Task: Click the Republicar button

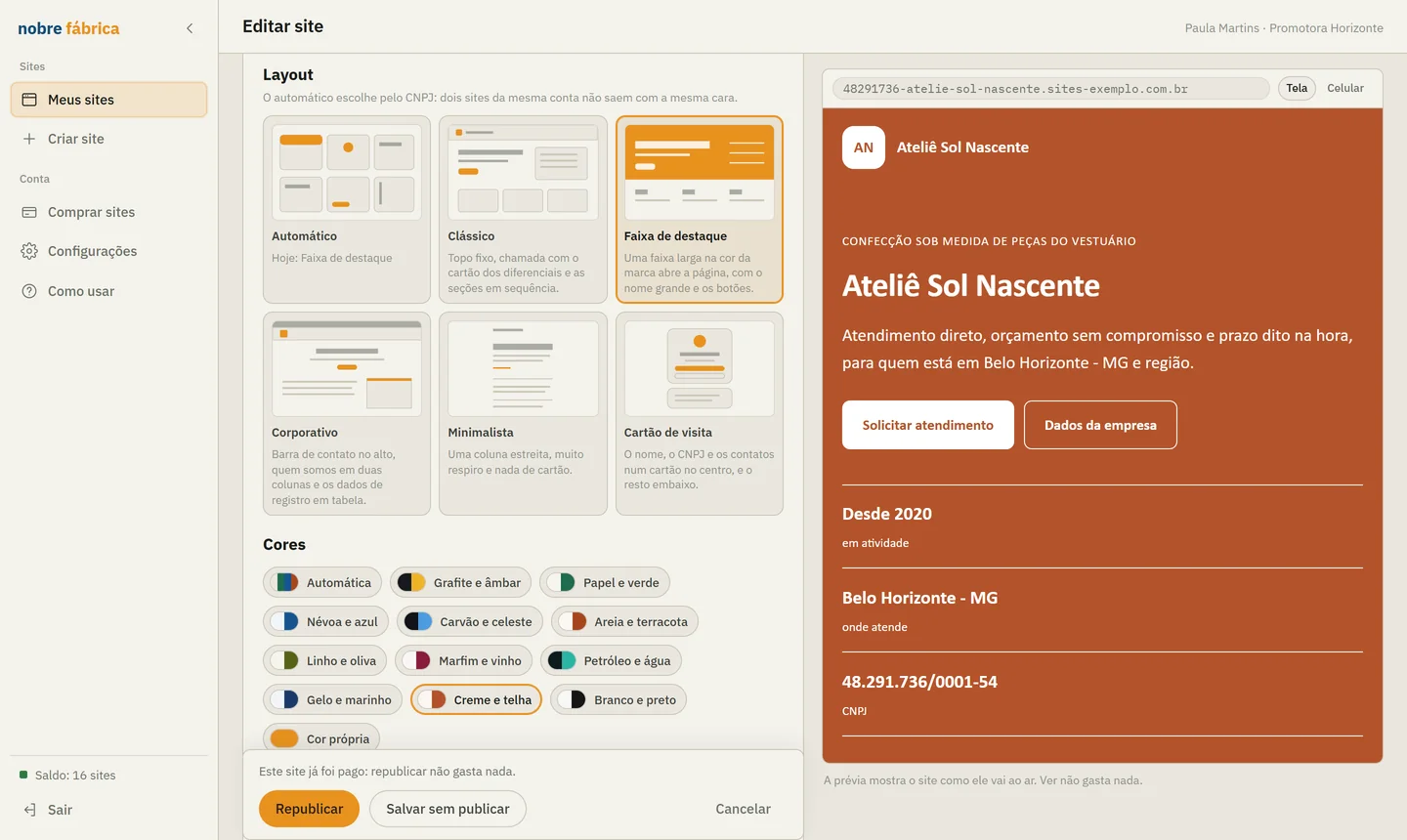Action: pyautogui.click(x=310, y=809)
